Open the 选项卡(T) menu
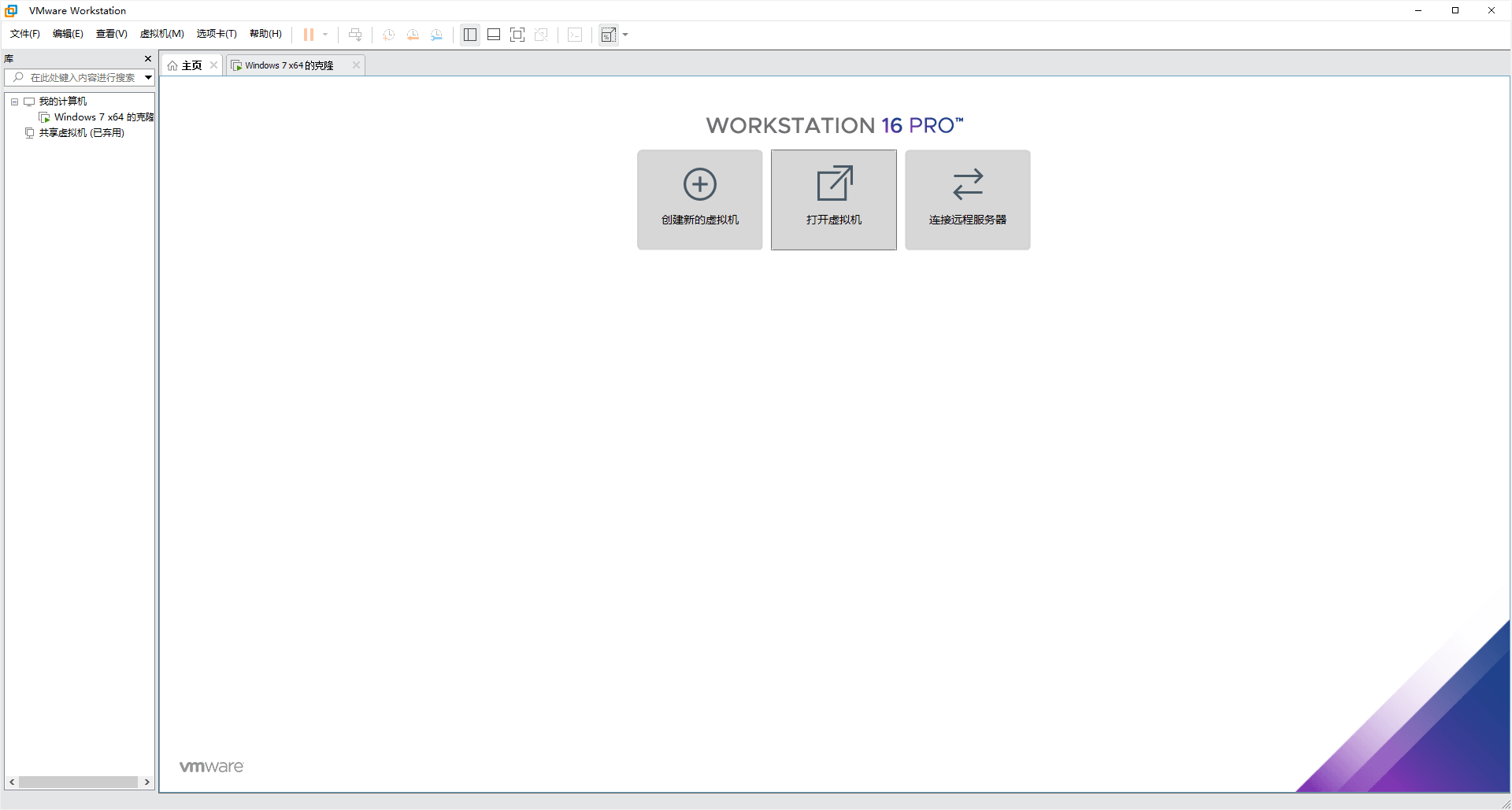 pos(217,34)
